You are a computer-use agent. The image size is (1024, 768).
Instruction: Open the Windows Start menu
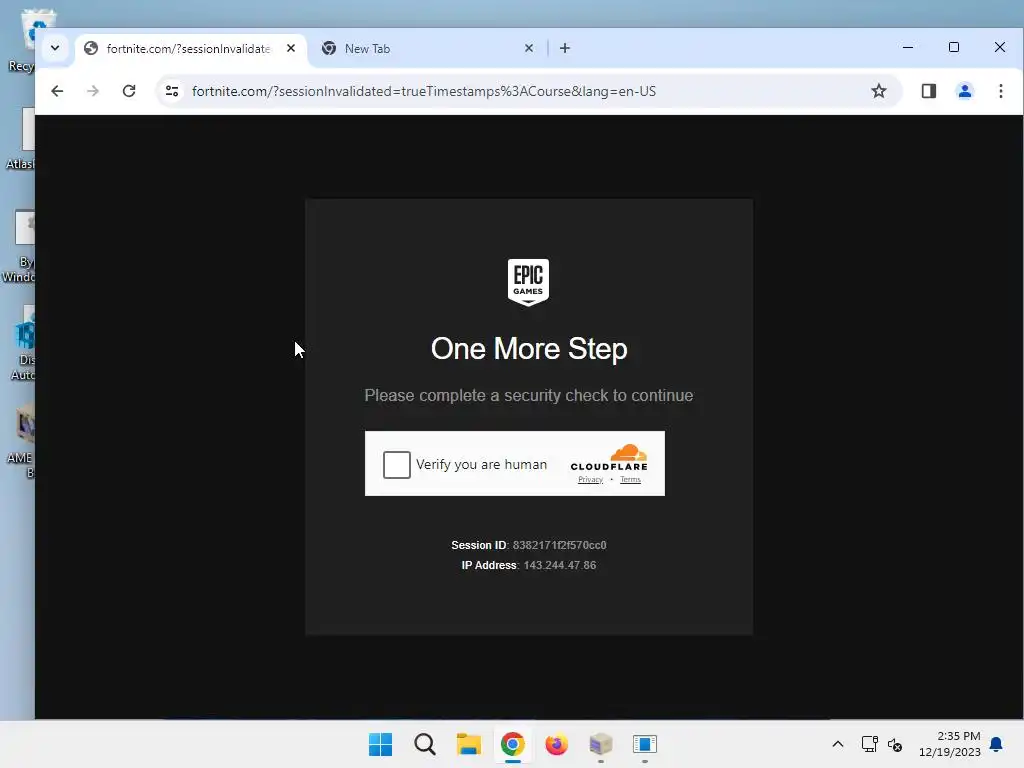[x=381, y=744]
